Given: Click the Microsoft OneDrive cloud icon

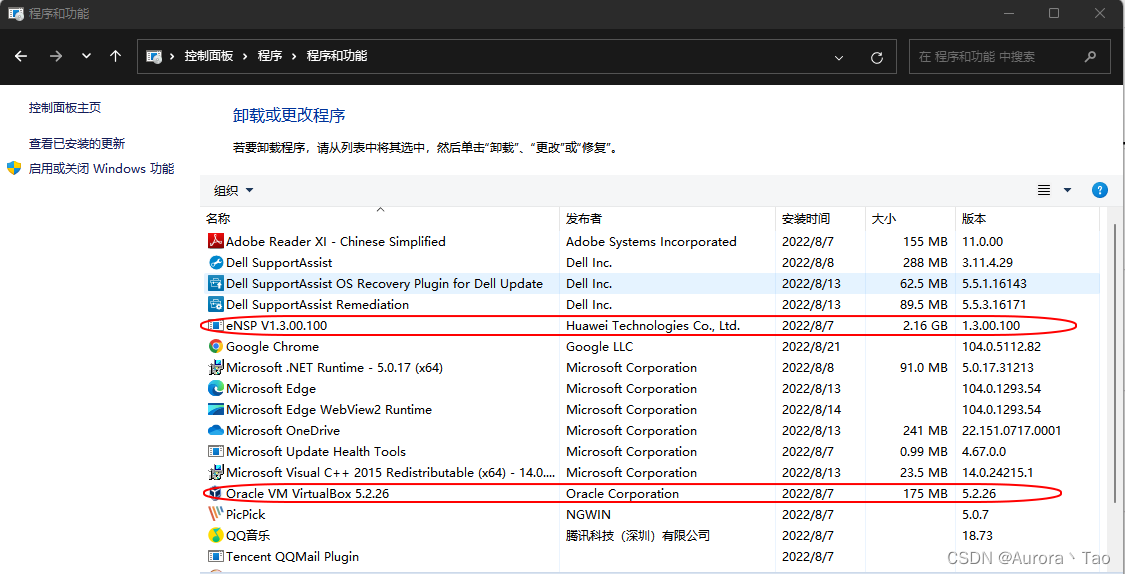Looking at the screenshot, I should click(x=216, y=430).
